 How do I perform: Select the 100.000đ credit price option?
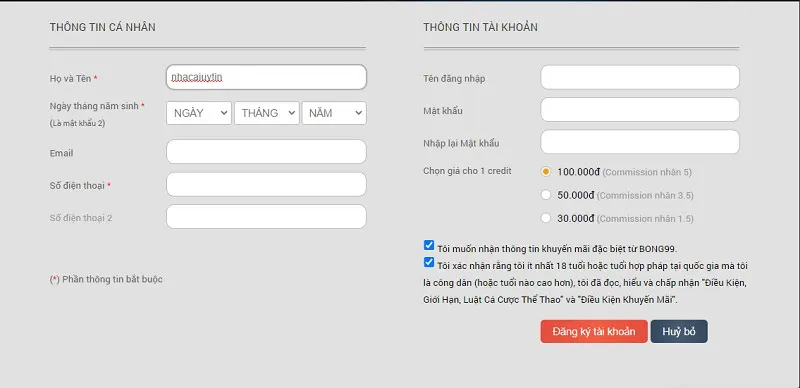(546, 172)
